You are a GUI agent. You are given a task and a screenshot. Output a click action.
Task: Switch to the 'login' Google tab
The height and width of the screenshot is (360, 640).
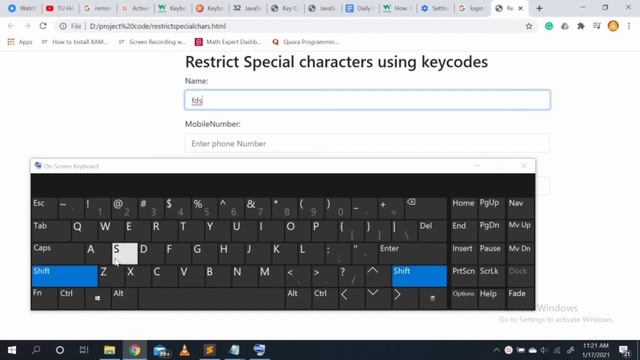(x=472, y=8)
